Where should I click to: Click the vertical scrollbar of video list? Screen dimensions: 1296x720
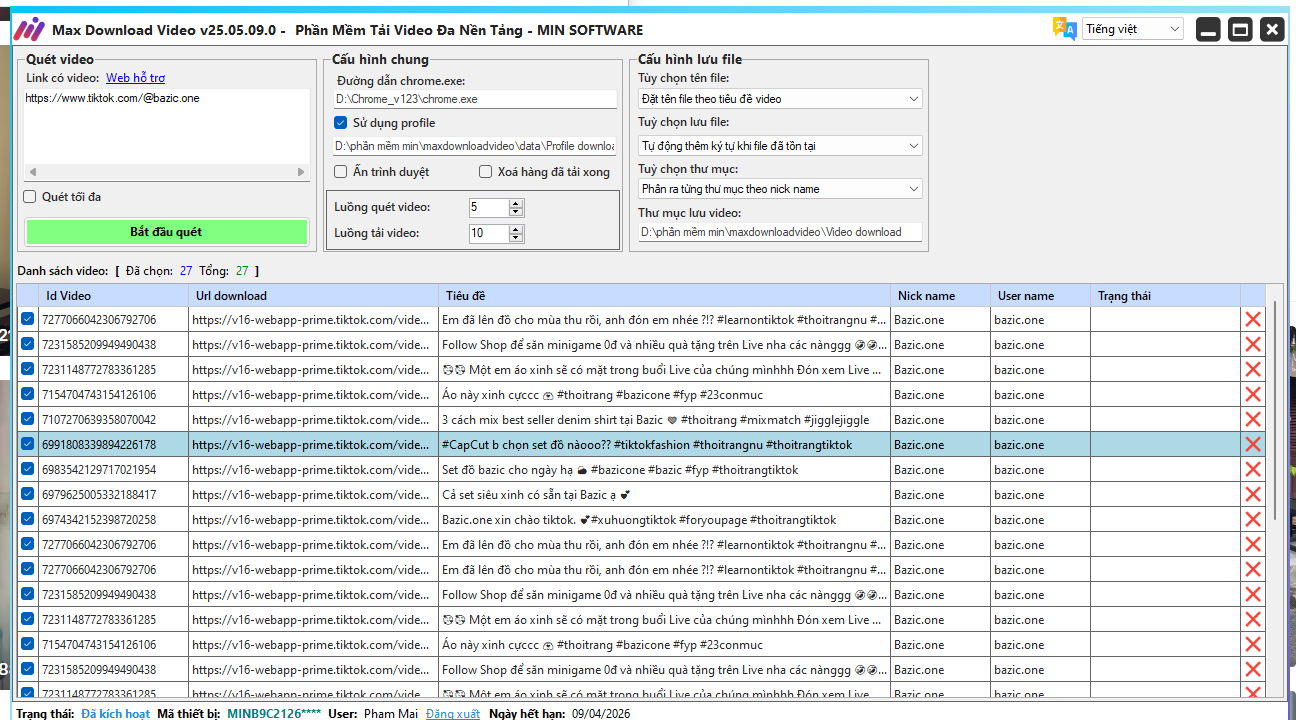[1274, 410]
